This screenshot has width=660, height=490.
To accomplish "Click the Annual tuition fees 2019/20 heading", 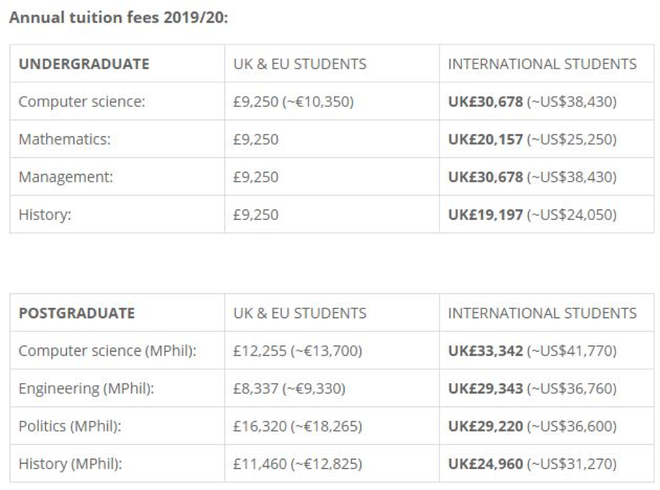I will click(x=118, y=18).
